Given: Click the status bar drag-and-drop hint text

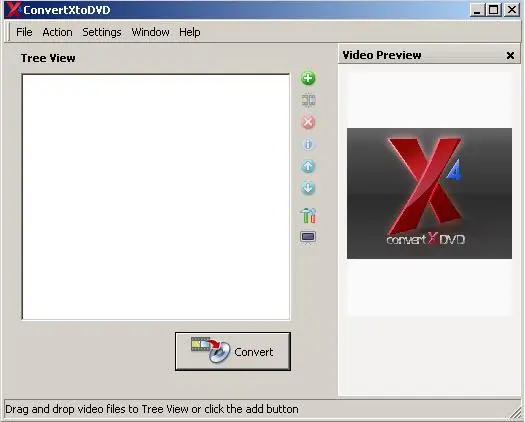Looking at the screenshot, I should [152, 409].
